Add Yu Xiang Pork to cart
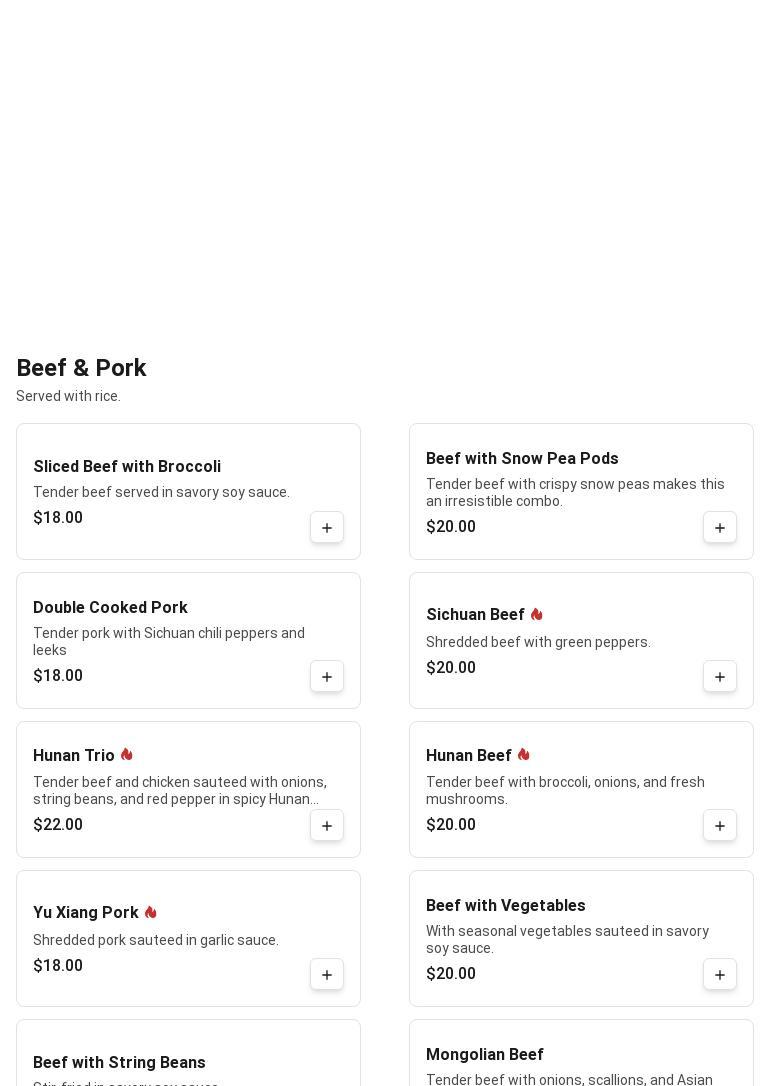Screen dimensions: 770x1086 (327, 975)
